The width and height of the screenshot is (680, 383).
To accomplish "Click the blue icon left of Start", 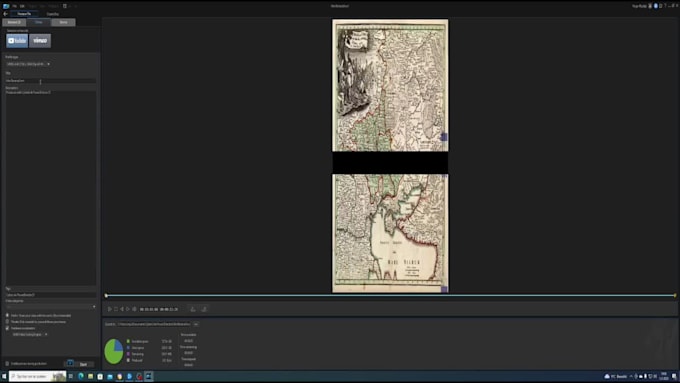I will 70,363.
